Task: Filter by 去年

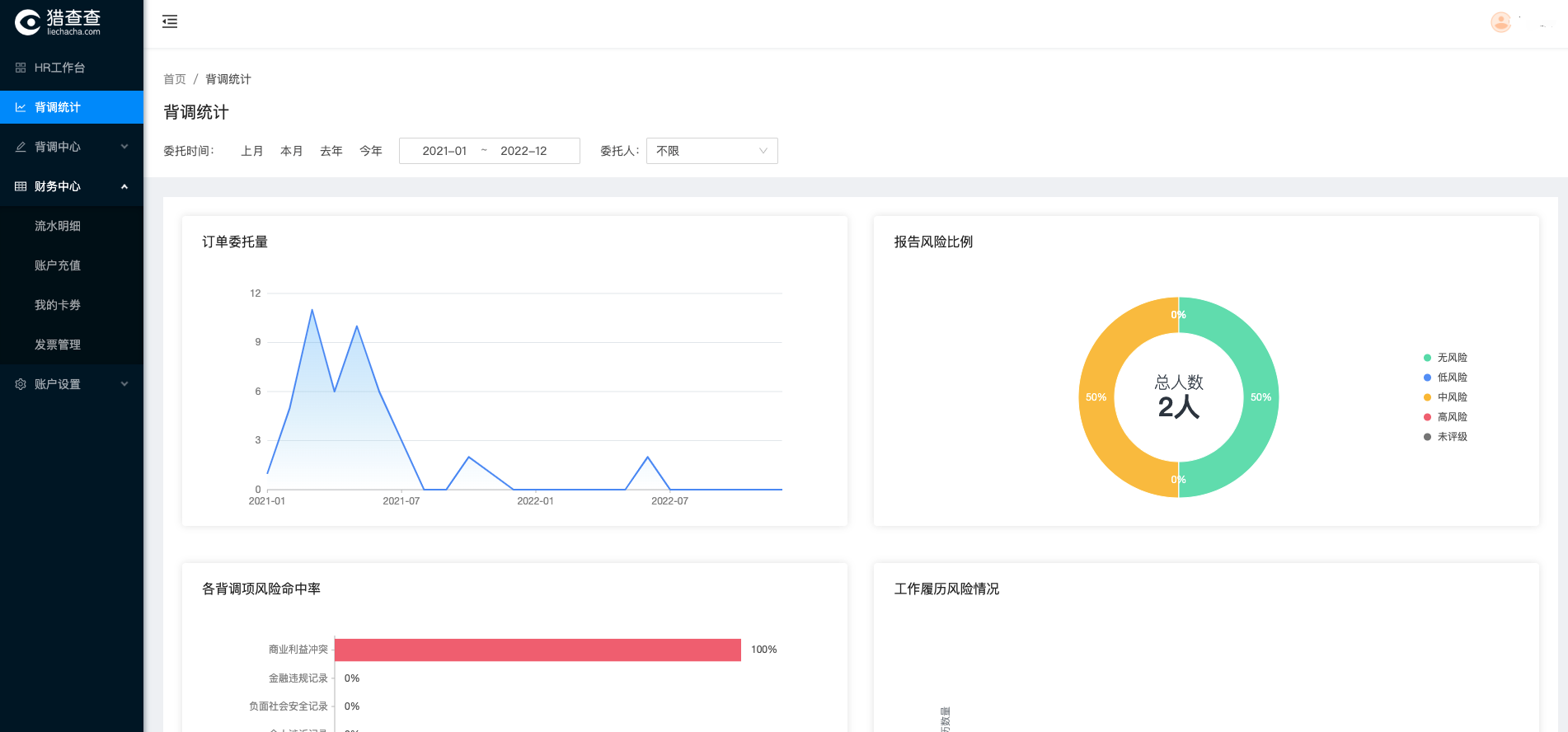Action: [331, 151]
